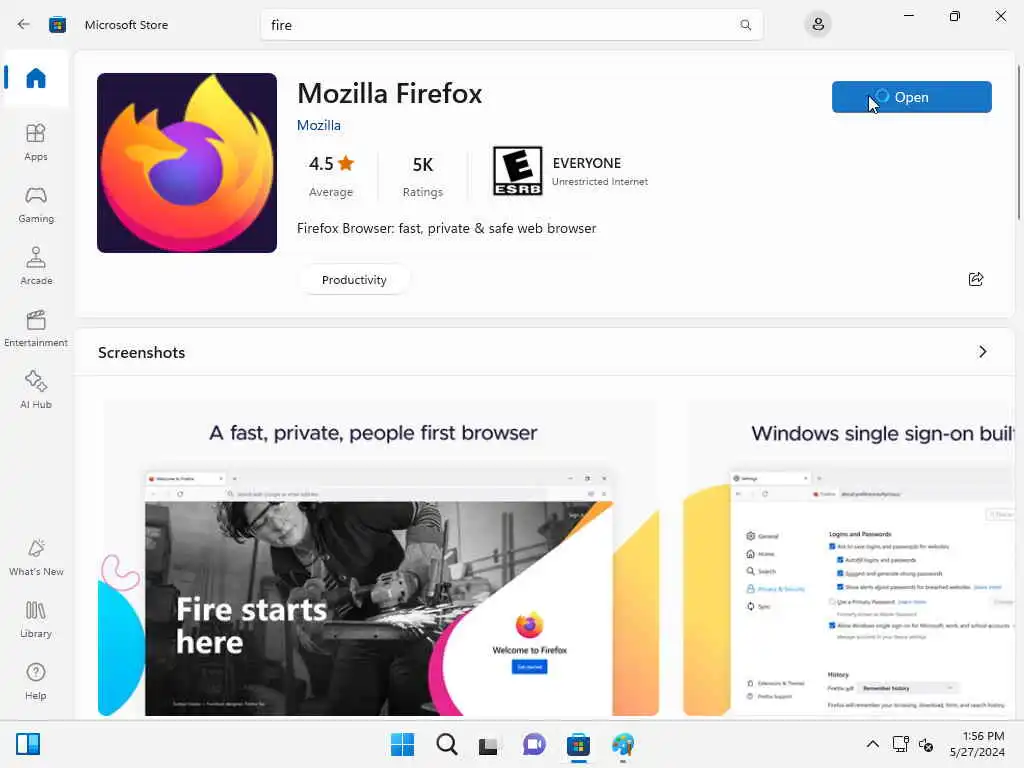Screen dimensions: 1024x768
Task: Click the user account profile icon
Action: pyautogui.click(x=818, y=25)
